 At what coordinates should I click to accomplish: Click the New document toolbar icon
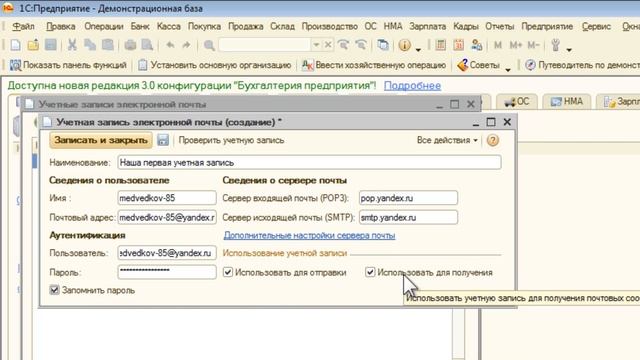pyautogui.click(x=16, y=45)
